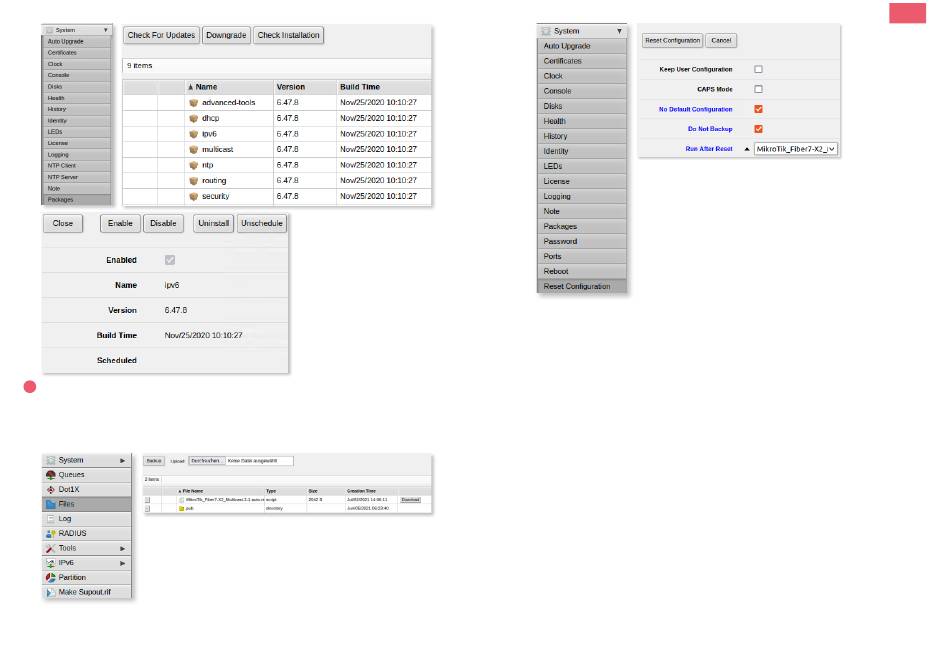Viewport: 950px width, 662px height.
Task: Expand the IPv6 submenu
Action: click(x=123, y=563)
